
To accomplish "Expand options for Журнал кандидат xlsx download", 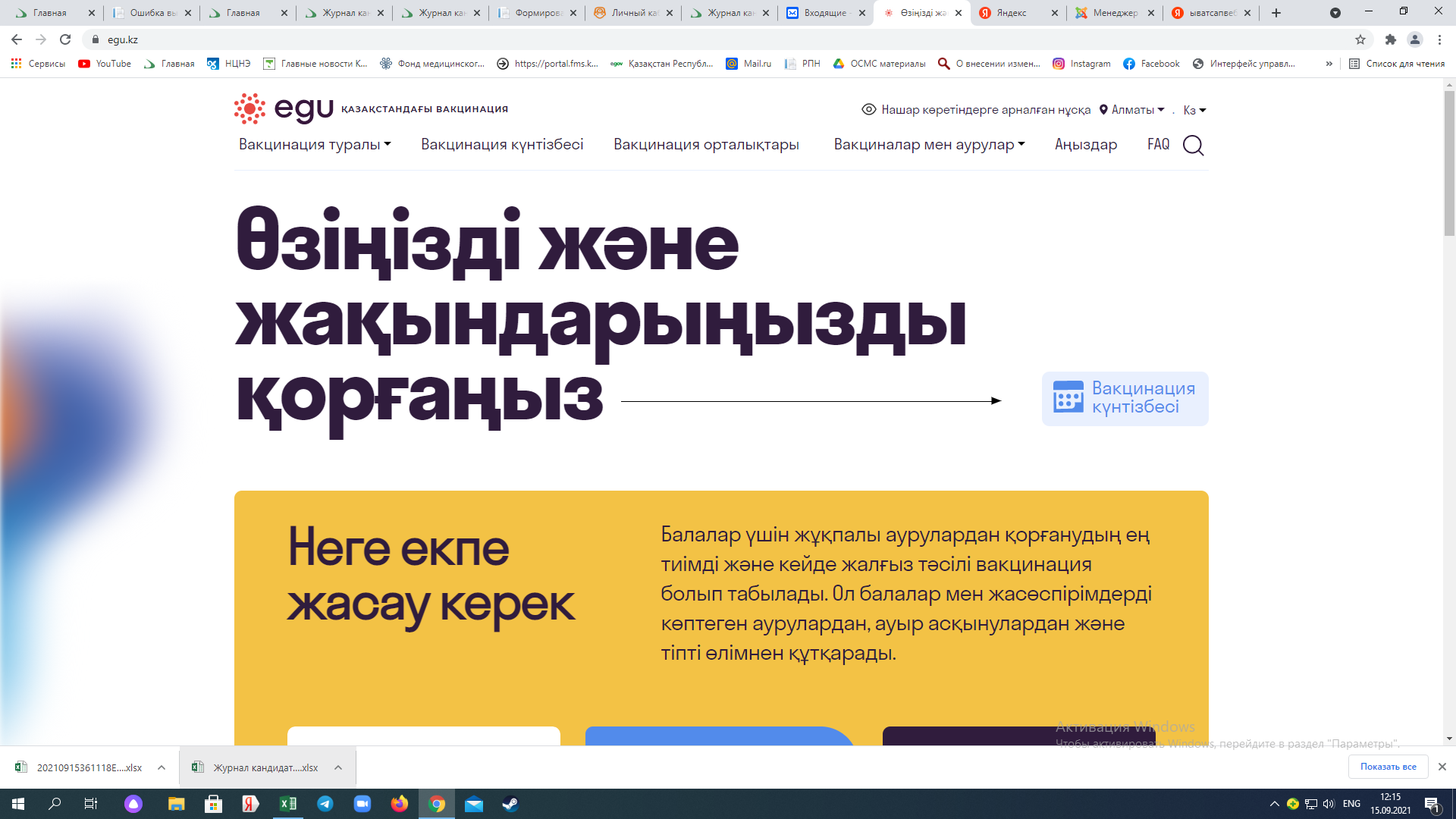I will (338, 767).
